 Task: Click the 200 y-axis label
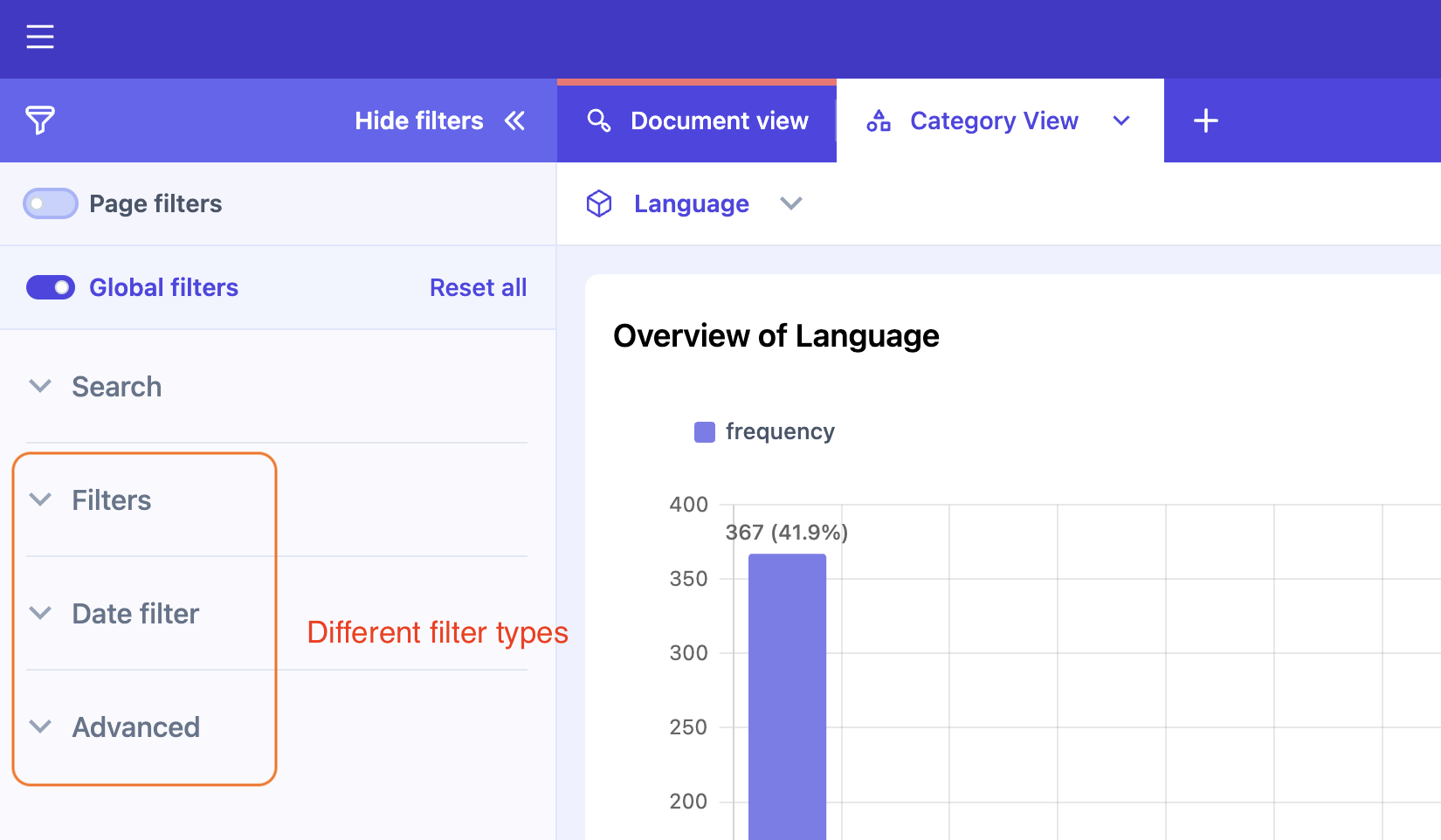[689, 801]
